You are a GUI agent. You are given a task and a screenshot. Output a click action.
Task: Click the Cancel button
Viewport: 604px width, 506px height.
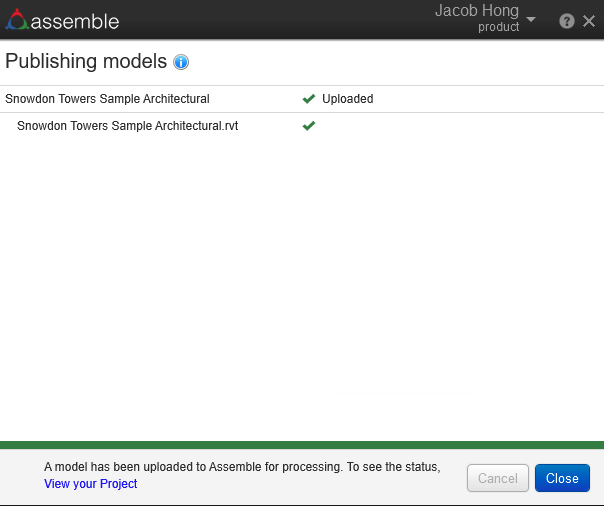(x=498, y=478)
